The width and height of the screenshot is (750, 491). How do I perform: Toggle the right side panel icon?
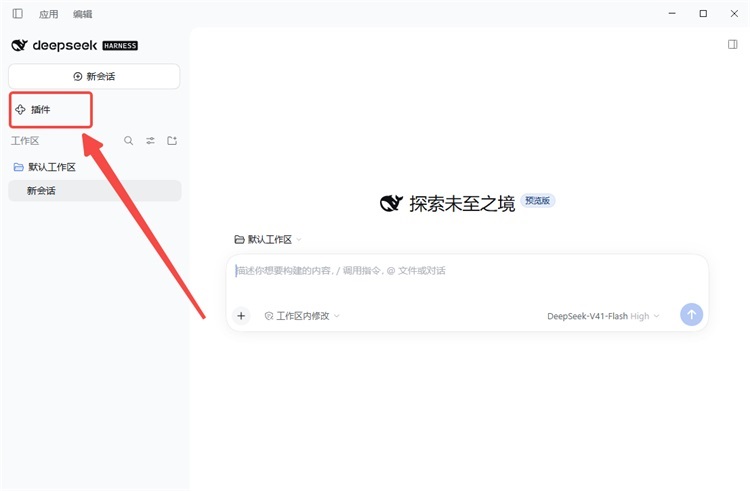point(732,44)
